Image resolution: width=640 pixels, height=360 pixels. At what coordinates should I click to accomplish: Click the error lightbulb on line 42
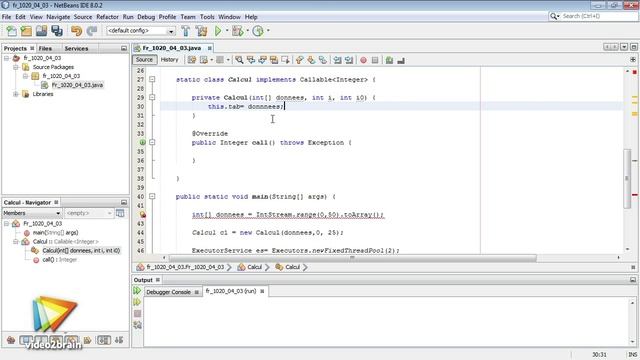click(142, 215)
